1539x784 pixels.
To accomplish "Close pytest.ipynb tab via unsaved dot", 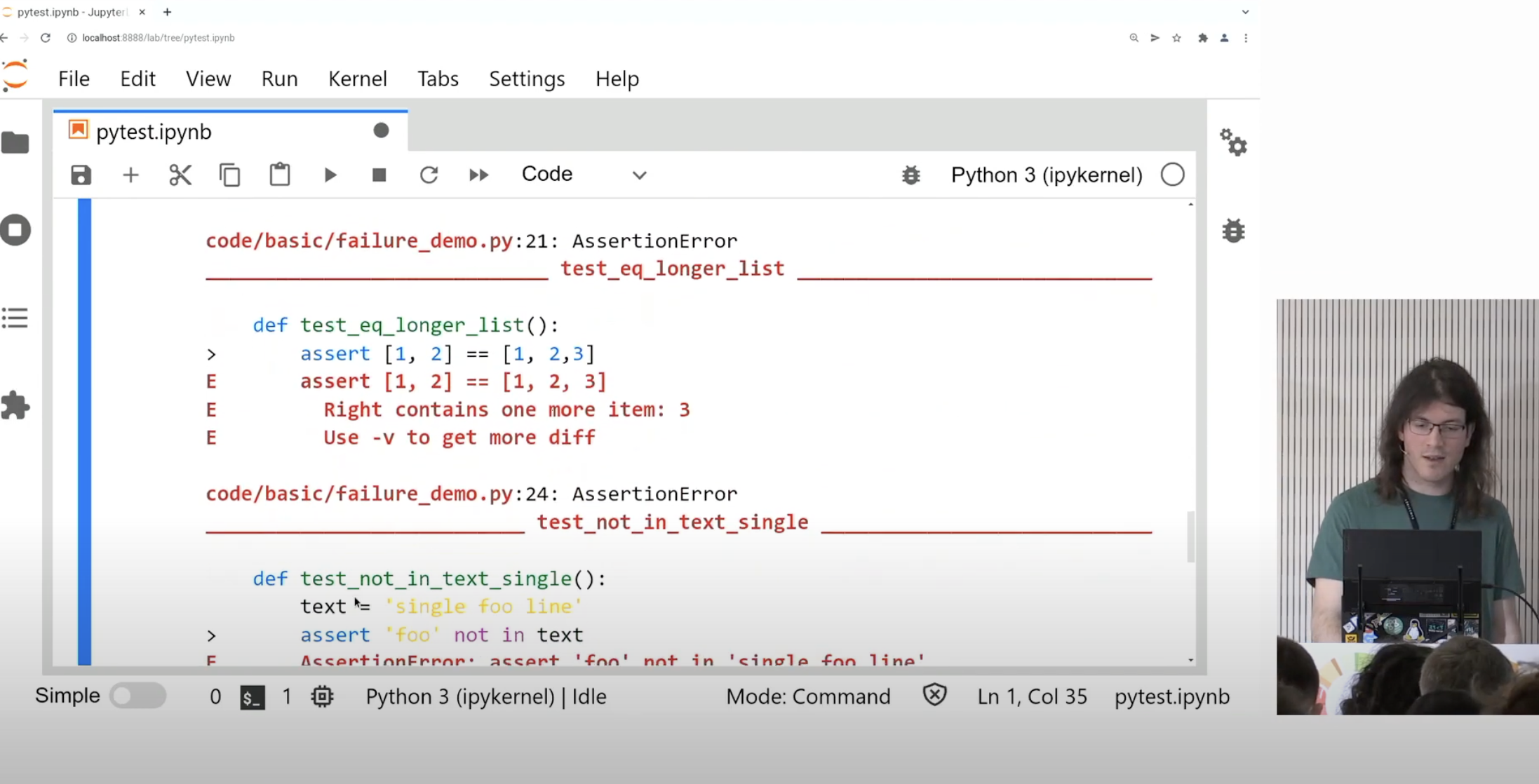I will (381, 130).
